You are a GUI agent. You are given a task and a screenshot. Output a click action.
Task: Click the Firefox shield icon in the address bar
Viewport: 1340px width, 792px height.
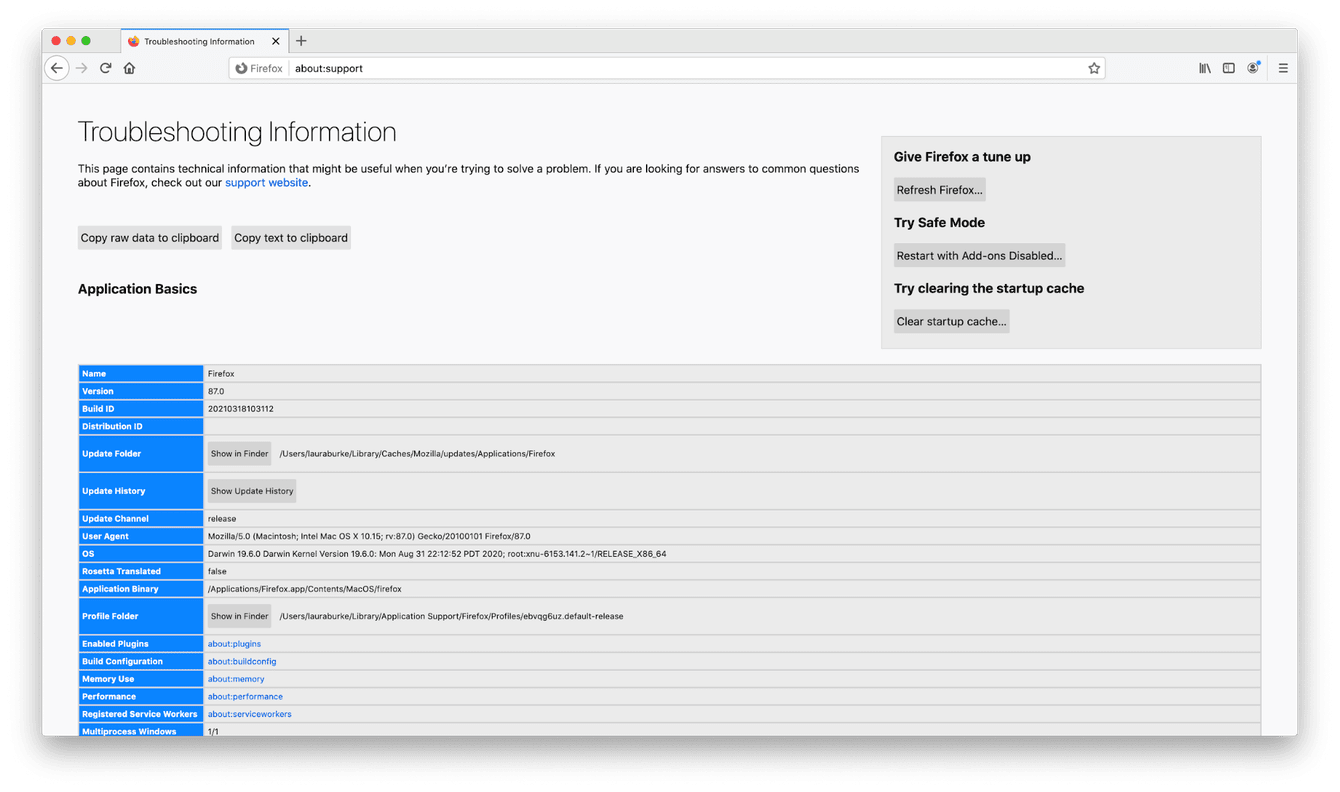pos(240,68)
